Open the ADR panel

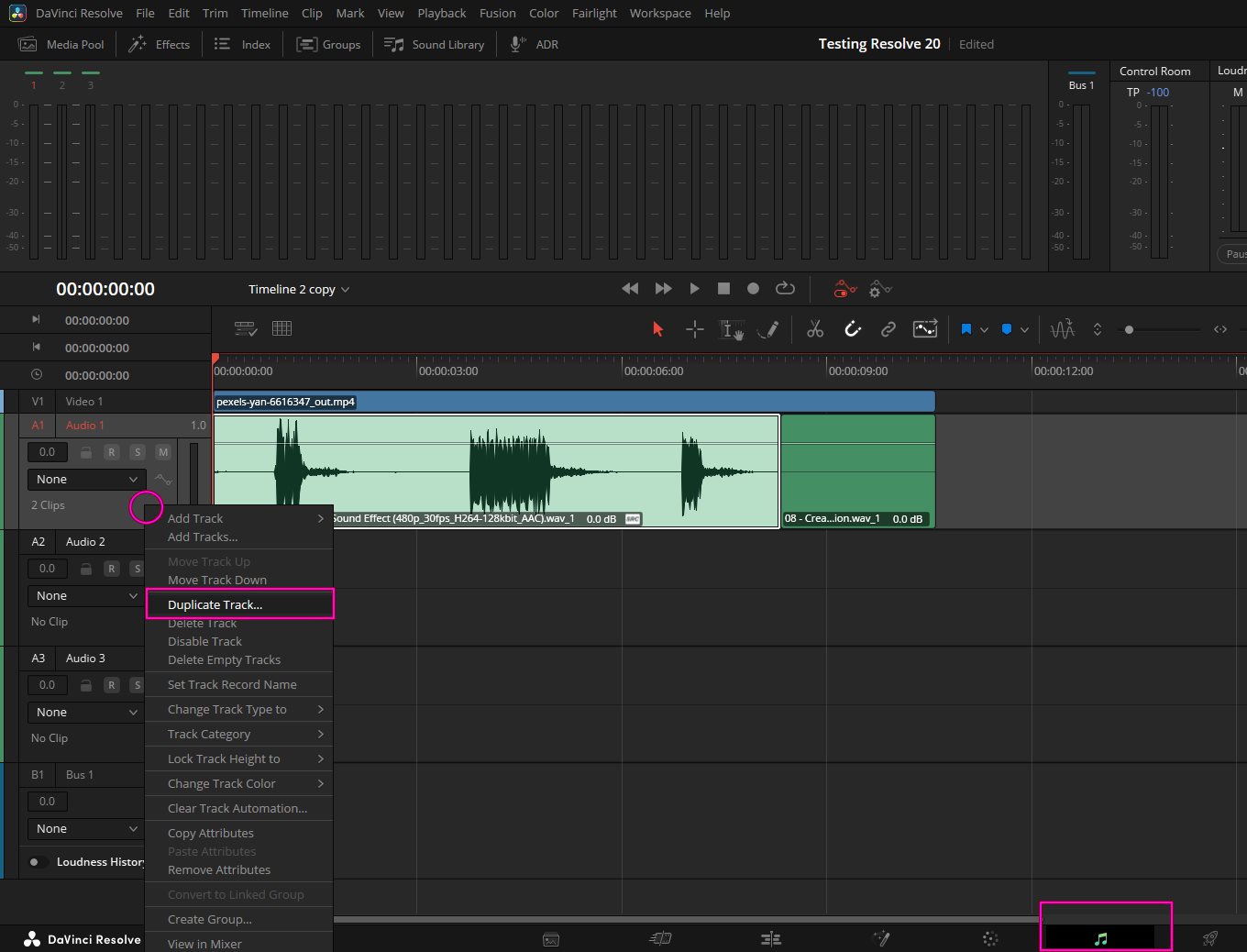pyautogui.click(x=535, y=44)
